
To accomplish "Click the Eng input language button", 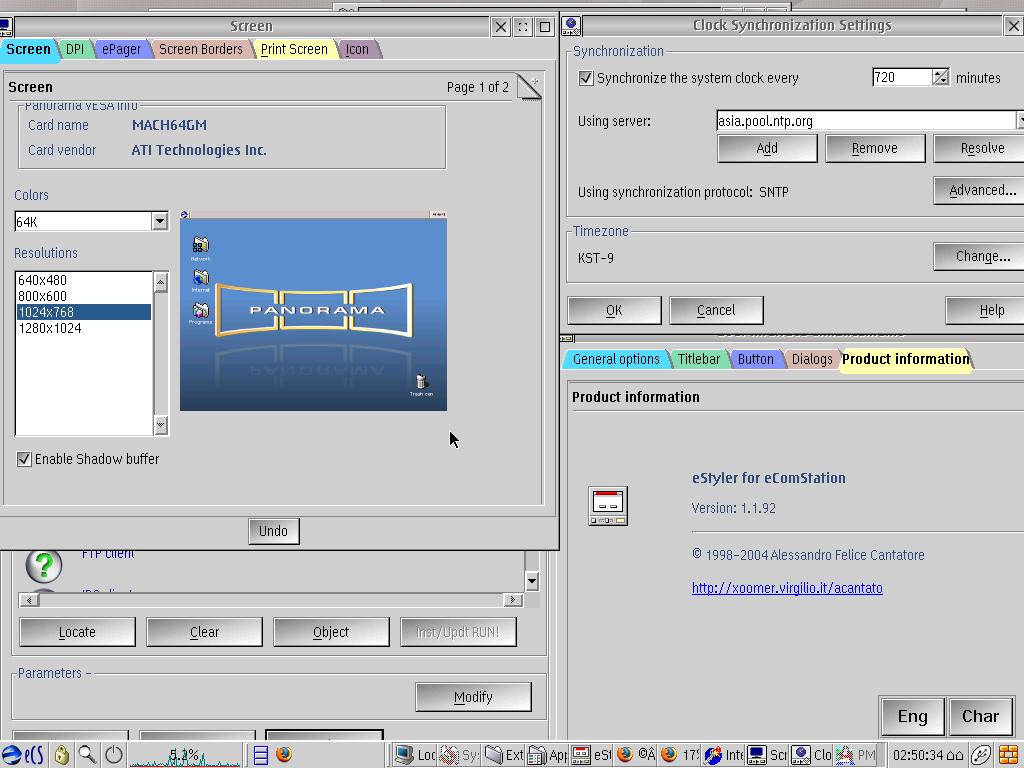I will tap(912, 716).
